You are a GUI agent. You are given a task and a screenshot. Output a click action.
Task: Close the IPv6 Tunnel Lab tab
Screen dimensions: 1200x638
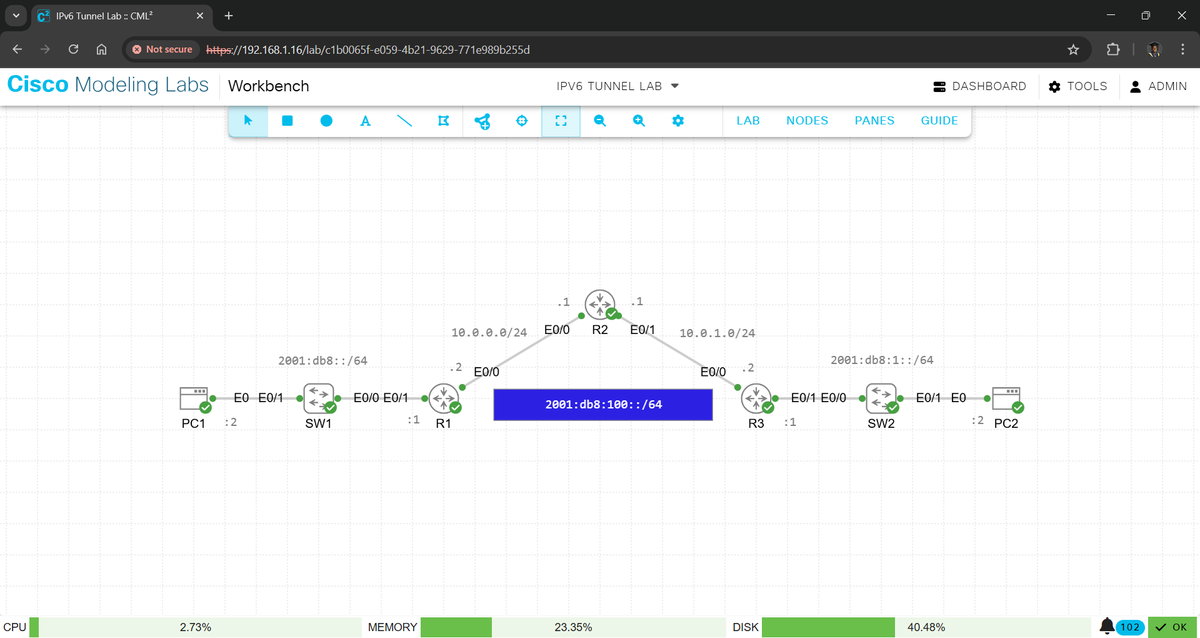[200, 16]
